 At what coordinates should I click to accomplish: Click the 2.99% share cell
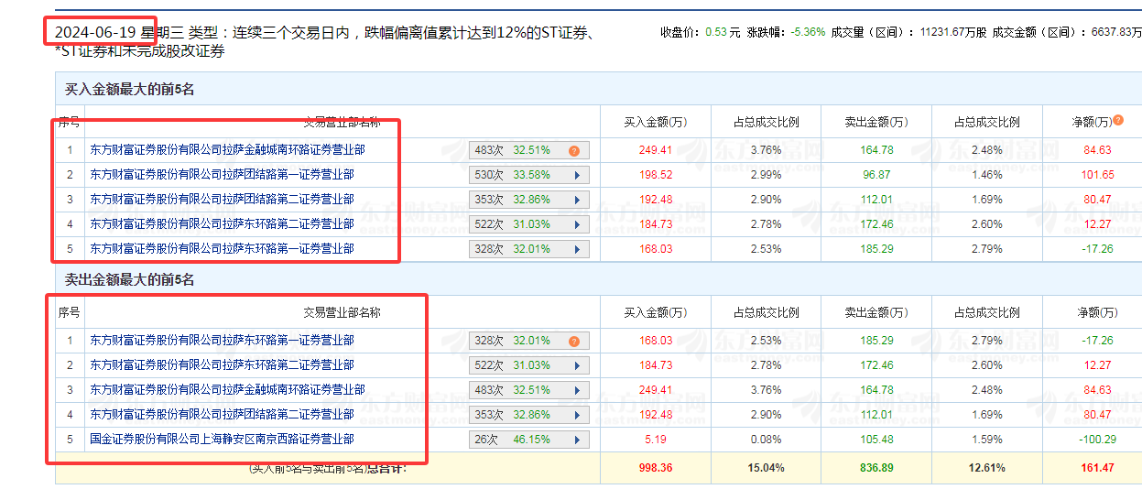click(766, 175)
